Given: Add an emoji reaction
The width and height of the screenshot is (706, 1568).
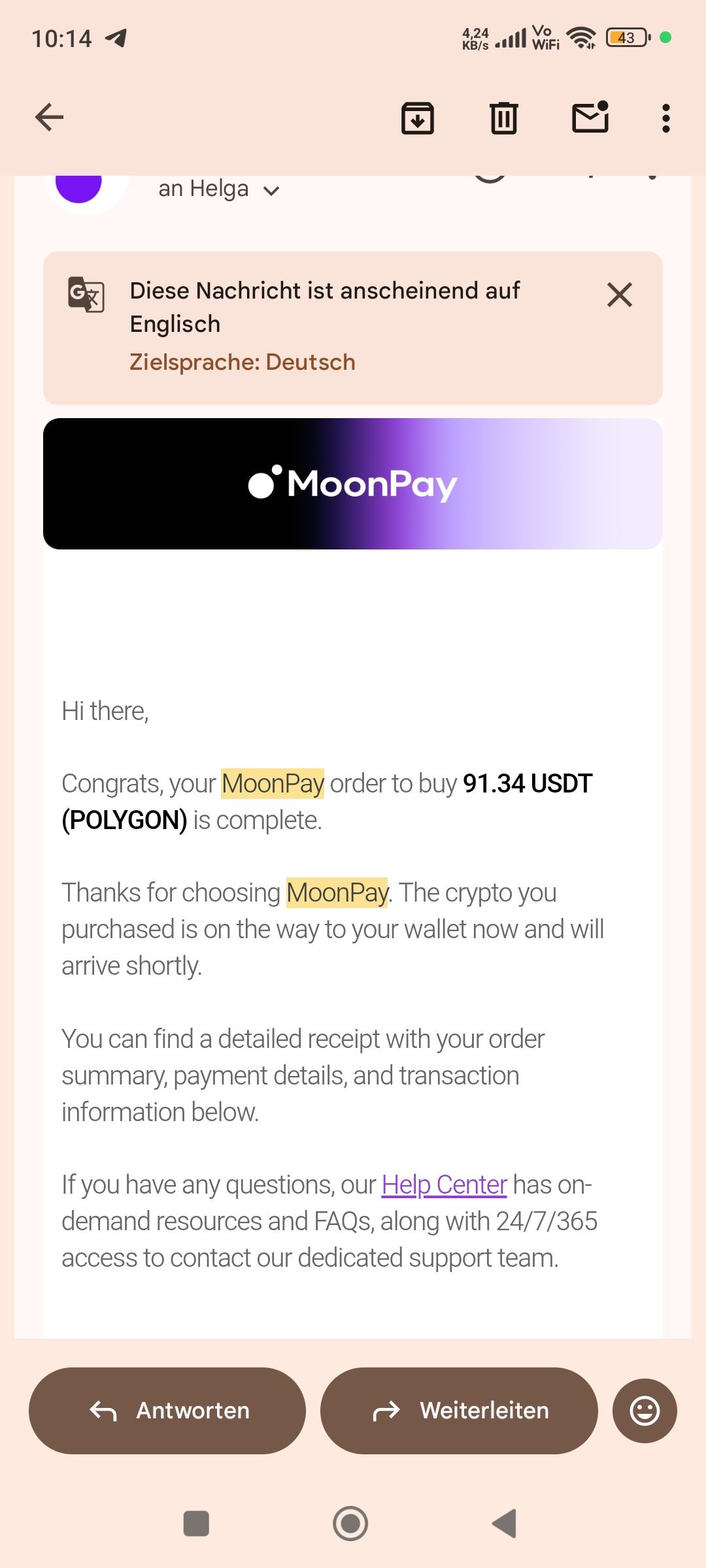Looking at the screenshot, I should (644, 1411).
